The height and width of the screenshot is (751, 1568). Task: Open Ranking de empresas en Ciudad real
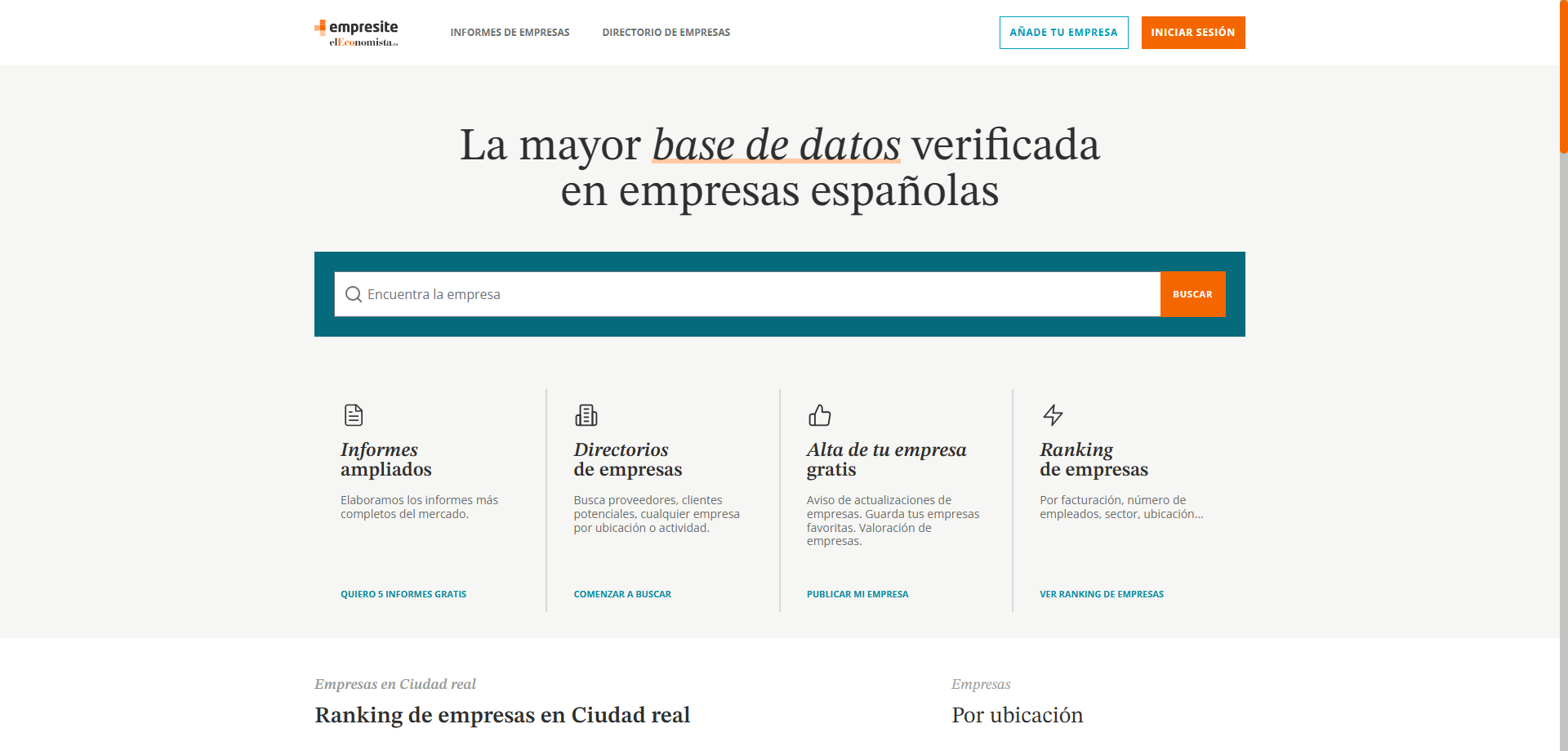502,716
